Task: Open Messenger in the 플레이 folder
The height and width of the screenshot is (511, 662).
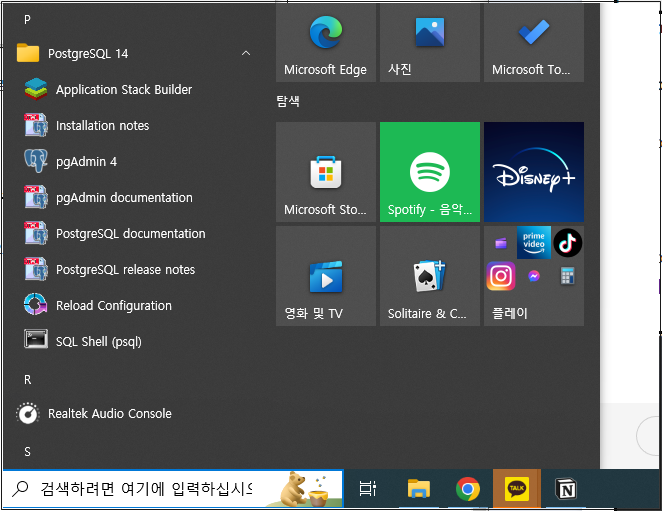Action: [534, 276]
